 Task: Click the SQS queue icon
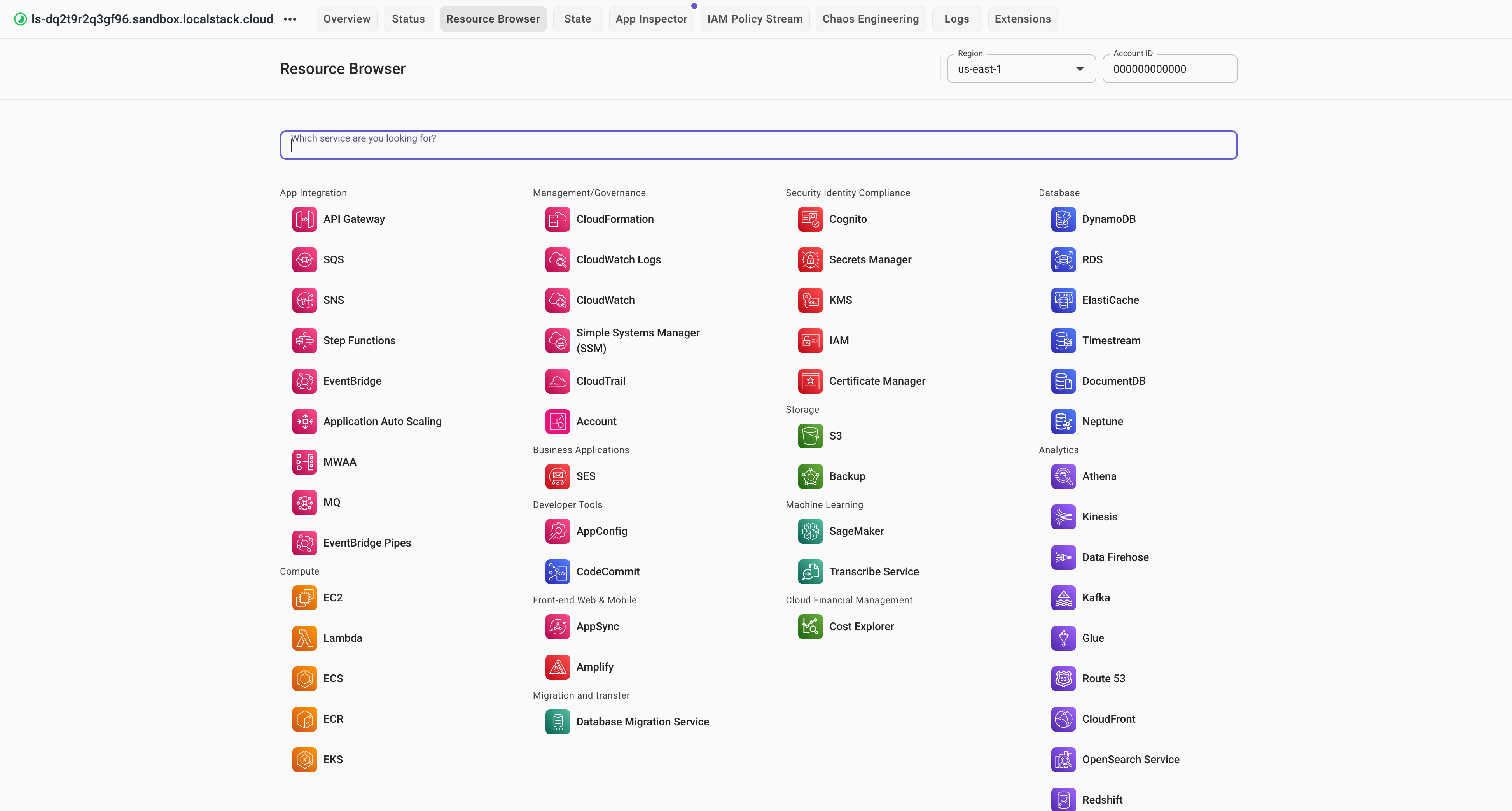[305, 260]
